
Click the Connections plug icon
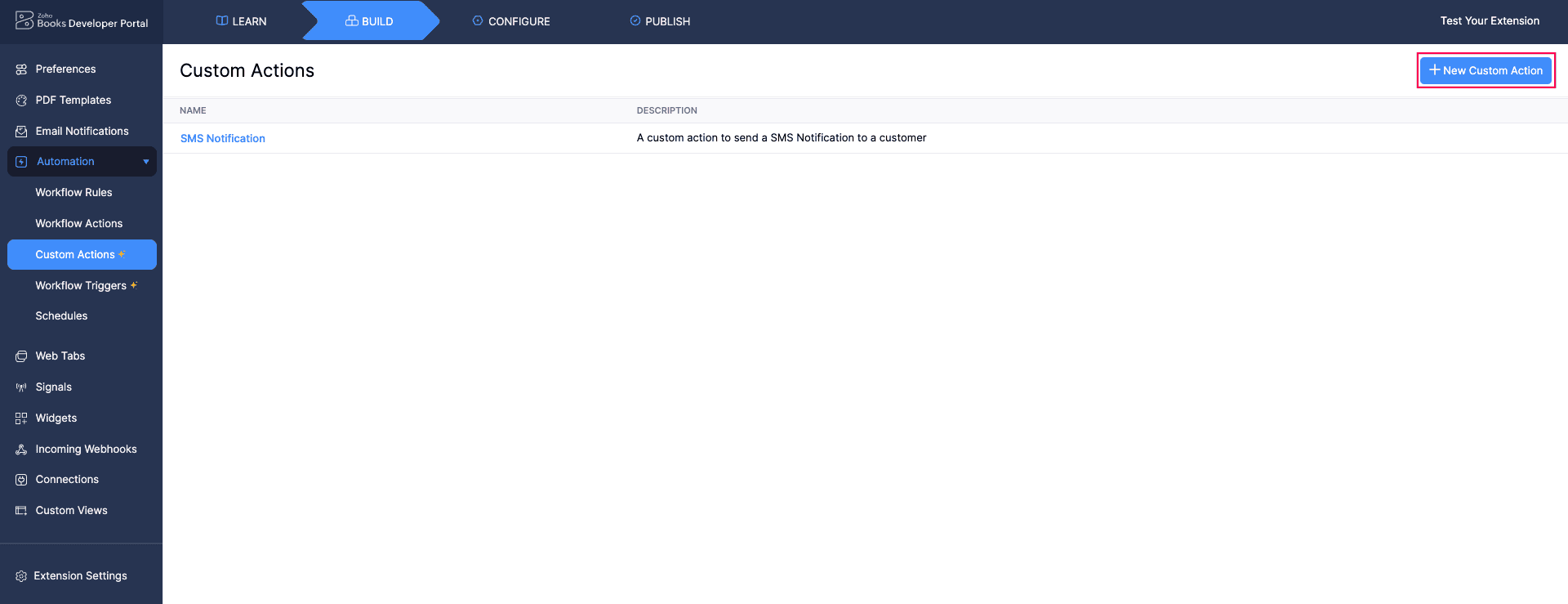(x=21, y=480)
